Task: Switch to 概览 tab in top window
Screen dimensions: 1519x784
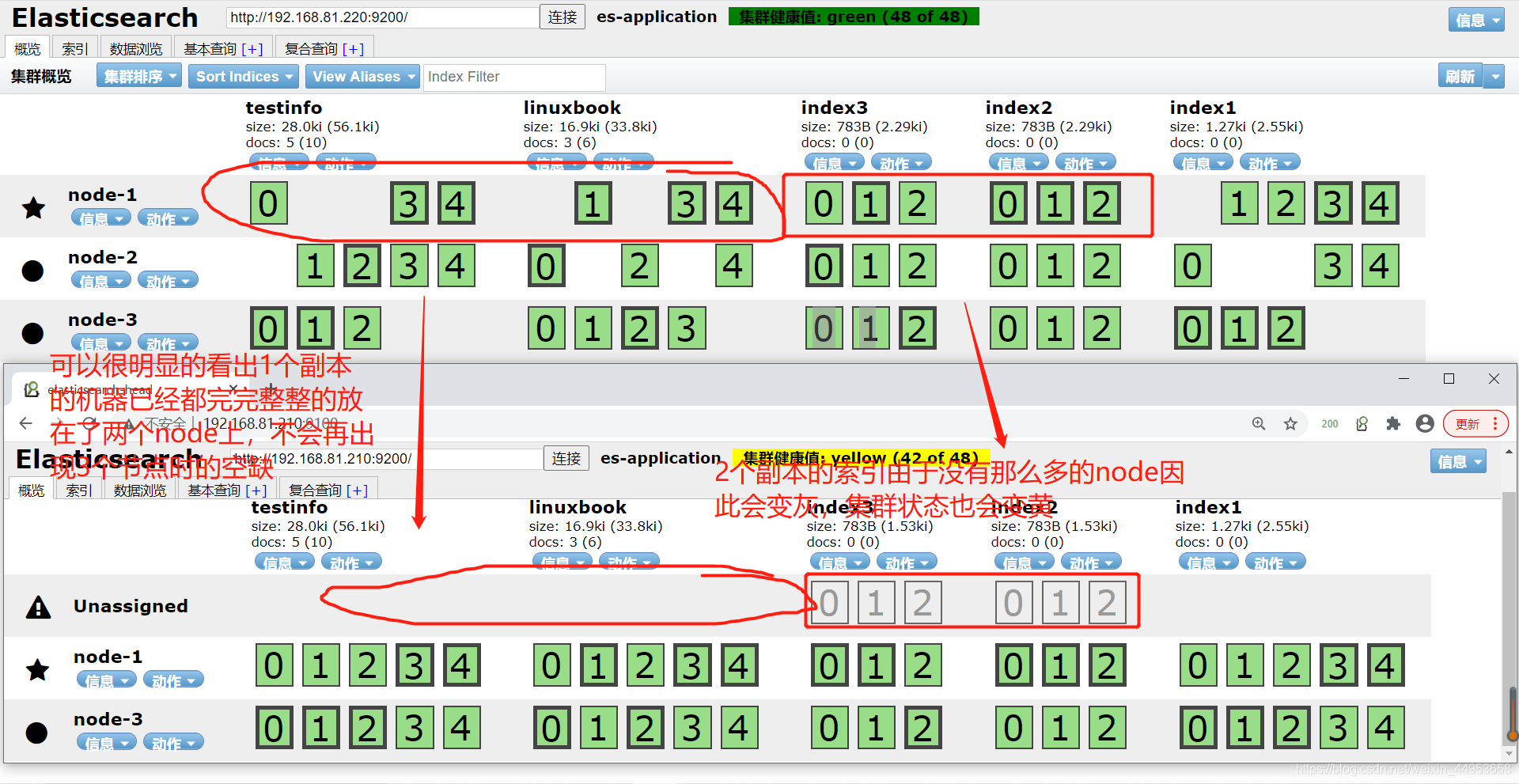Action: click(28, 49)
